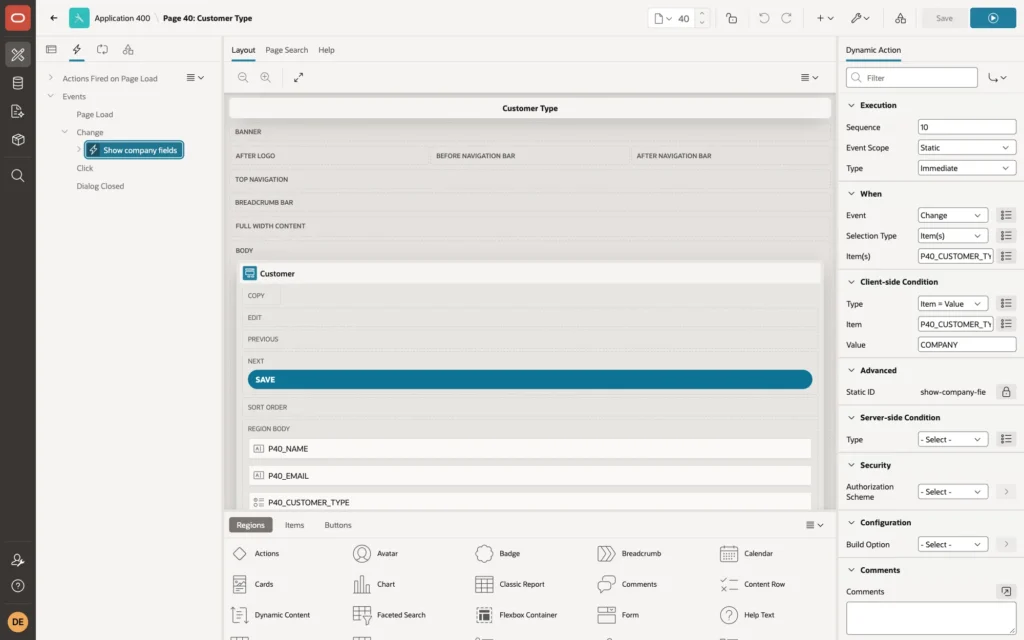Open the Help question mark icon
The height and width of the screenshot is (640, 1024).
tap(18, 586)
